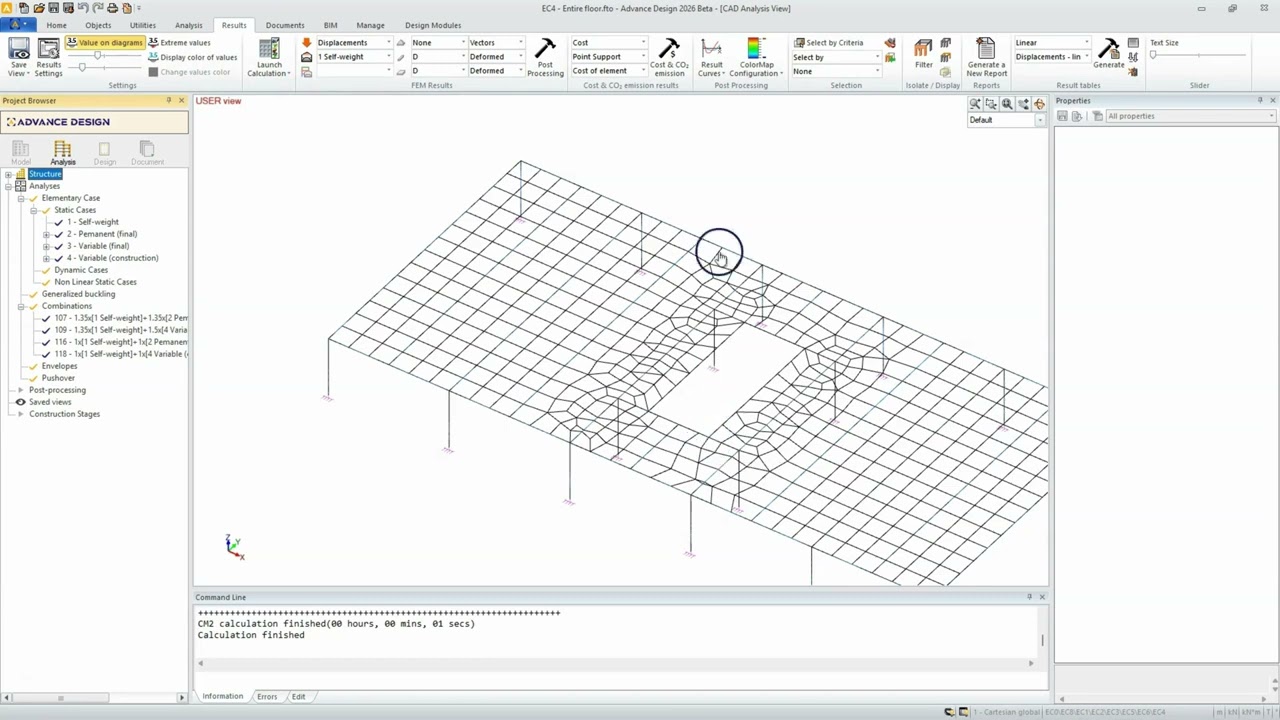Switch to the Edit tab in Command Line

click(x=298, y=696)
